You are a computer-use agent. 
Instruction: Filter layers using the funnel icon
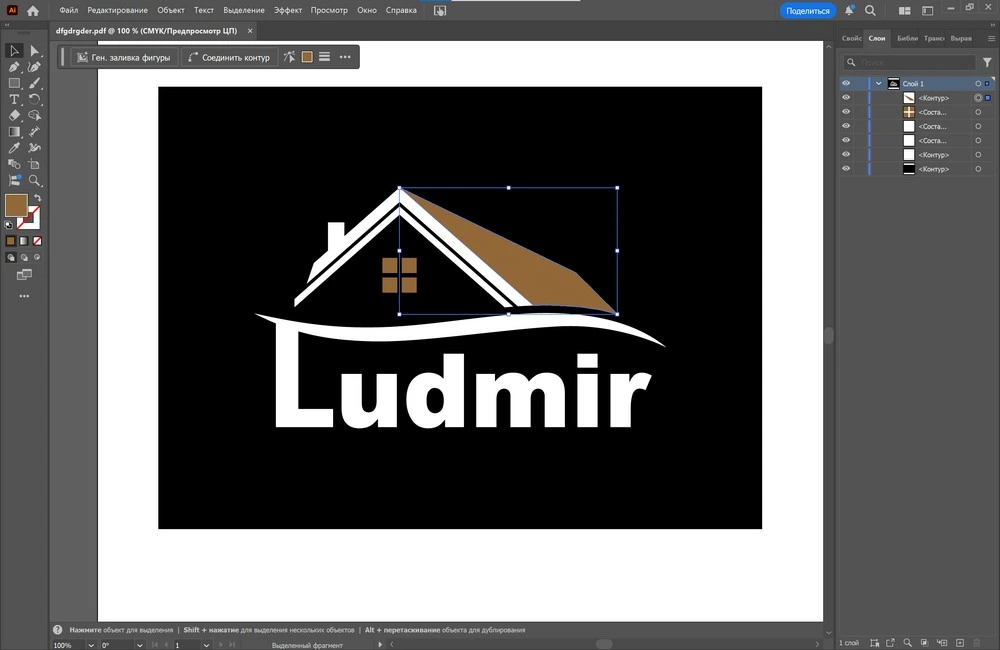(987, 62)
